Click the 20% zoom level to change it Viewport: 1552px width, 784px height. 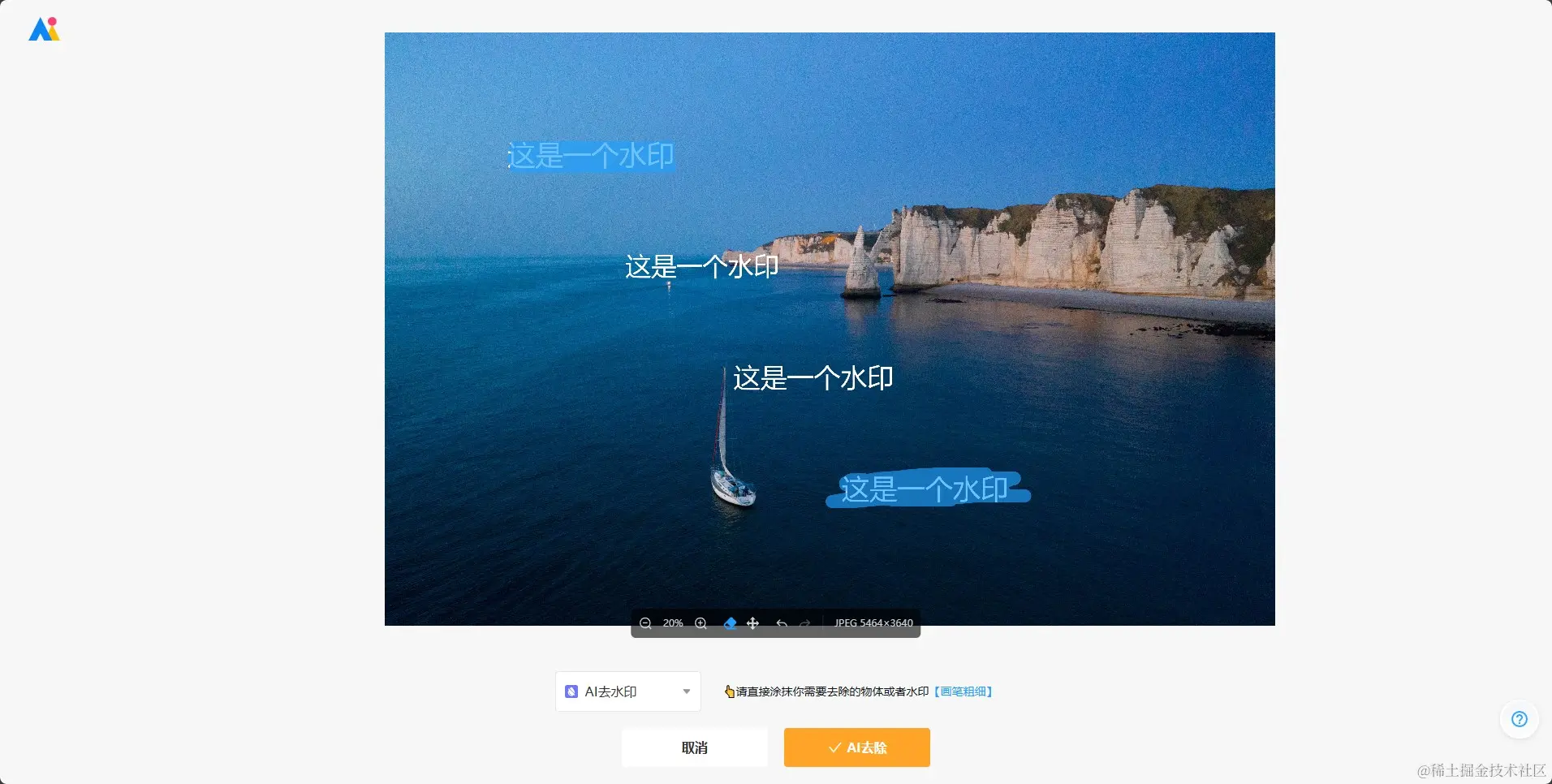[672, 622]
